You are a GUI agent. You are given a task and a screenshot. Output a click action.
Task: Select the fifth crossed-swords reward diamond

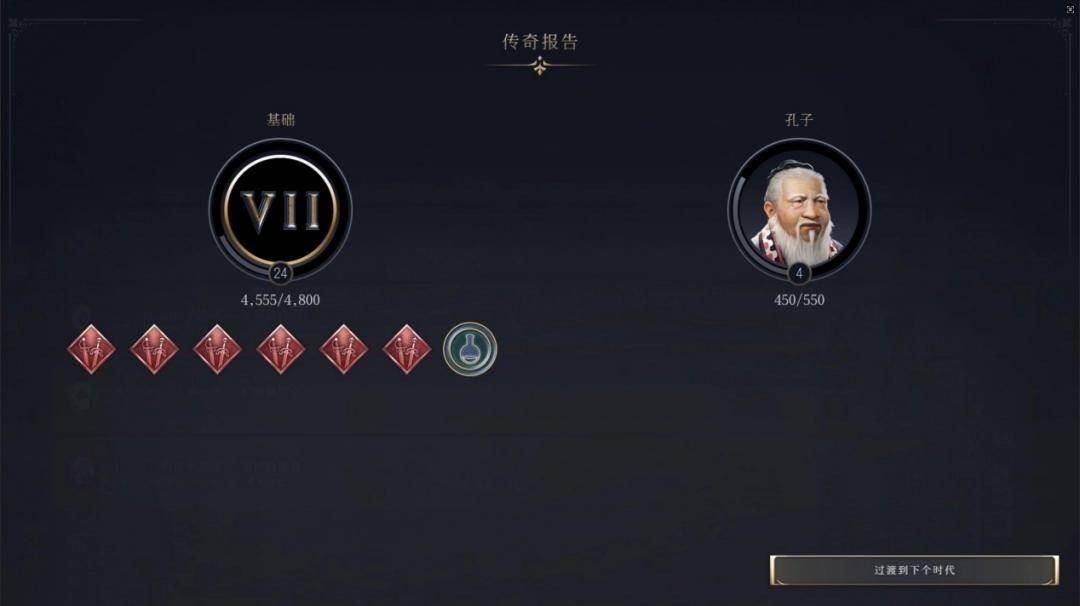[x=344, y=349]
